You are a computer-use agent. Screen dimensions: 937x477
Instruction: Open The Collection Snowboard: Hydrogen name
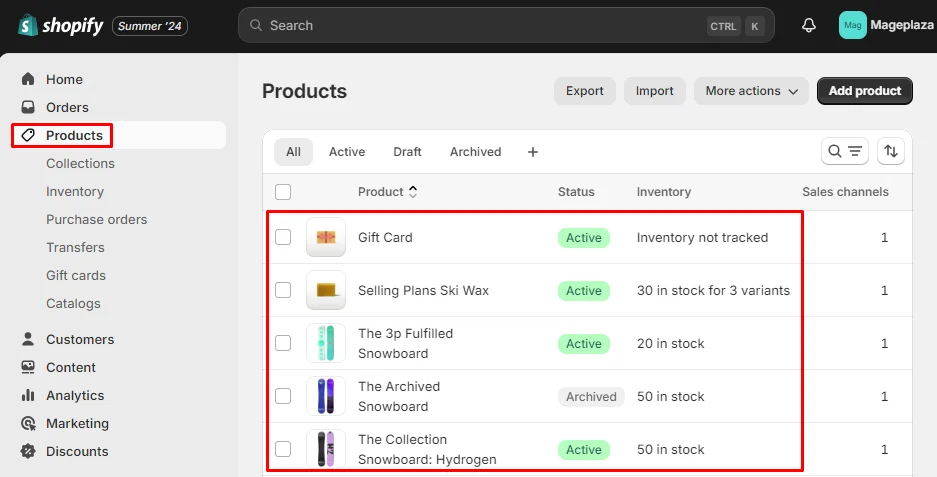click(427, 449)
